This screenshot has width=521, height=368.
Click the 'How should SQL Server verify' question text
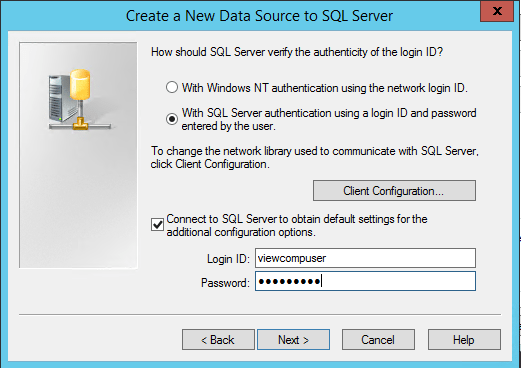coord(297,52)
